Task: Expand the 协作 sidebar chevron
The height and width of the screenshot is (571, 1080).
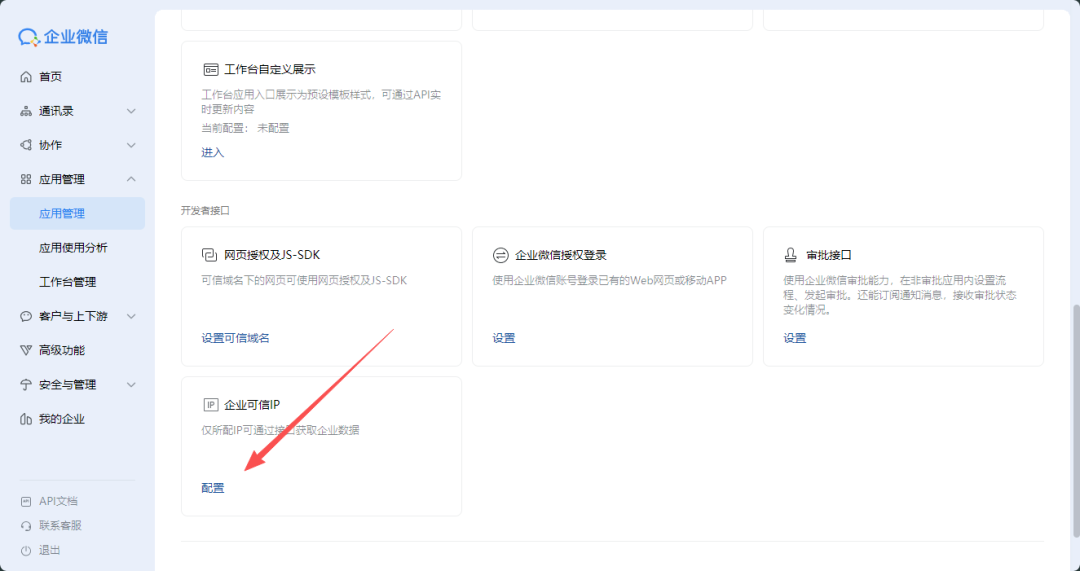Action: tap(131, 145)
